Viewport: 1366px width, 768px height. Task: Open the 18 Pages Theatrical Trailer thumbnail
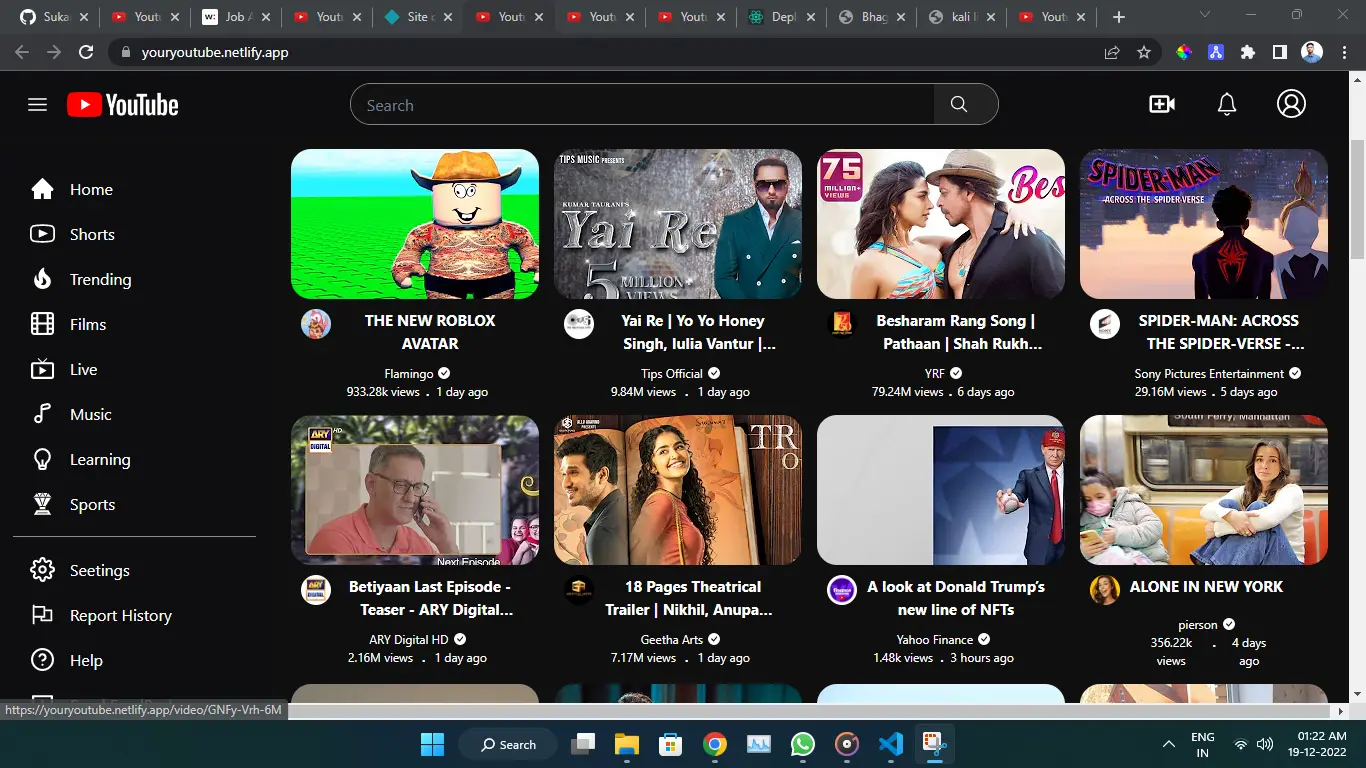coord(678,490)
